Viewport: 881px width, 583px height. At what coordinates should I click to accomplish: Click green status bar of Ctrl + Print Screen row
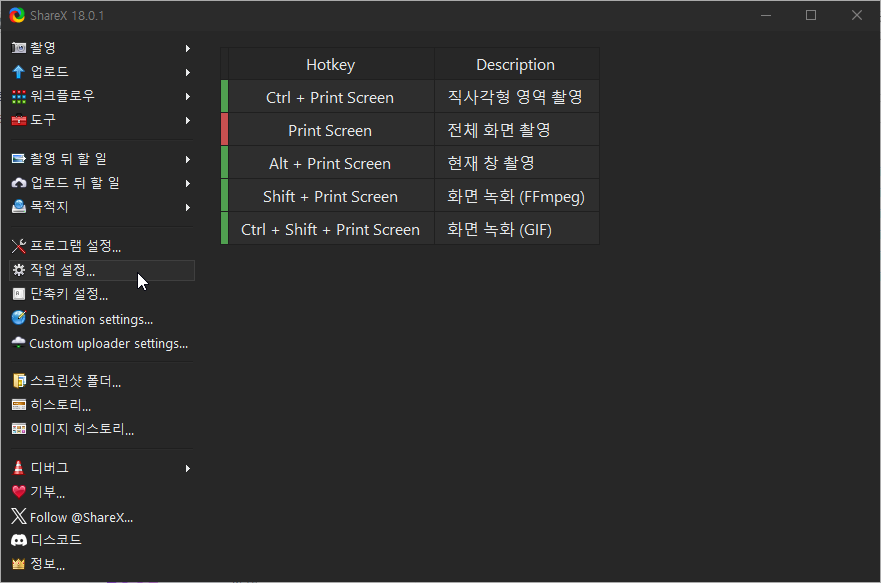point(224,96)
